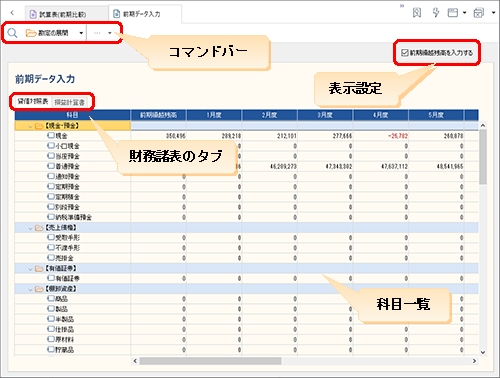The height and width of the screenshot is (378, 500).
Task: Select the 定期積金 account row label
Action: (x=67, y=197)
